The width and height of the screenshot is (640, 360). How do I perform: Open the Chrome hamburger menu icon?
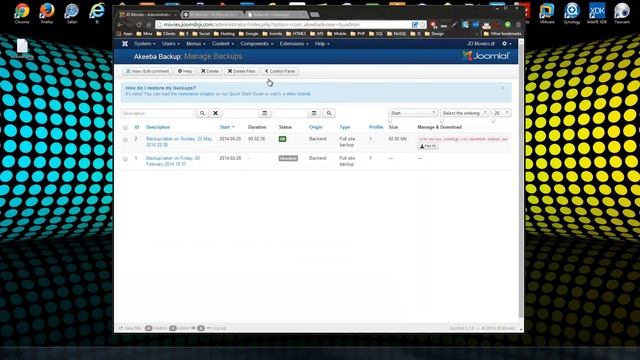[x=518, y=25]
